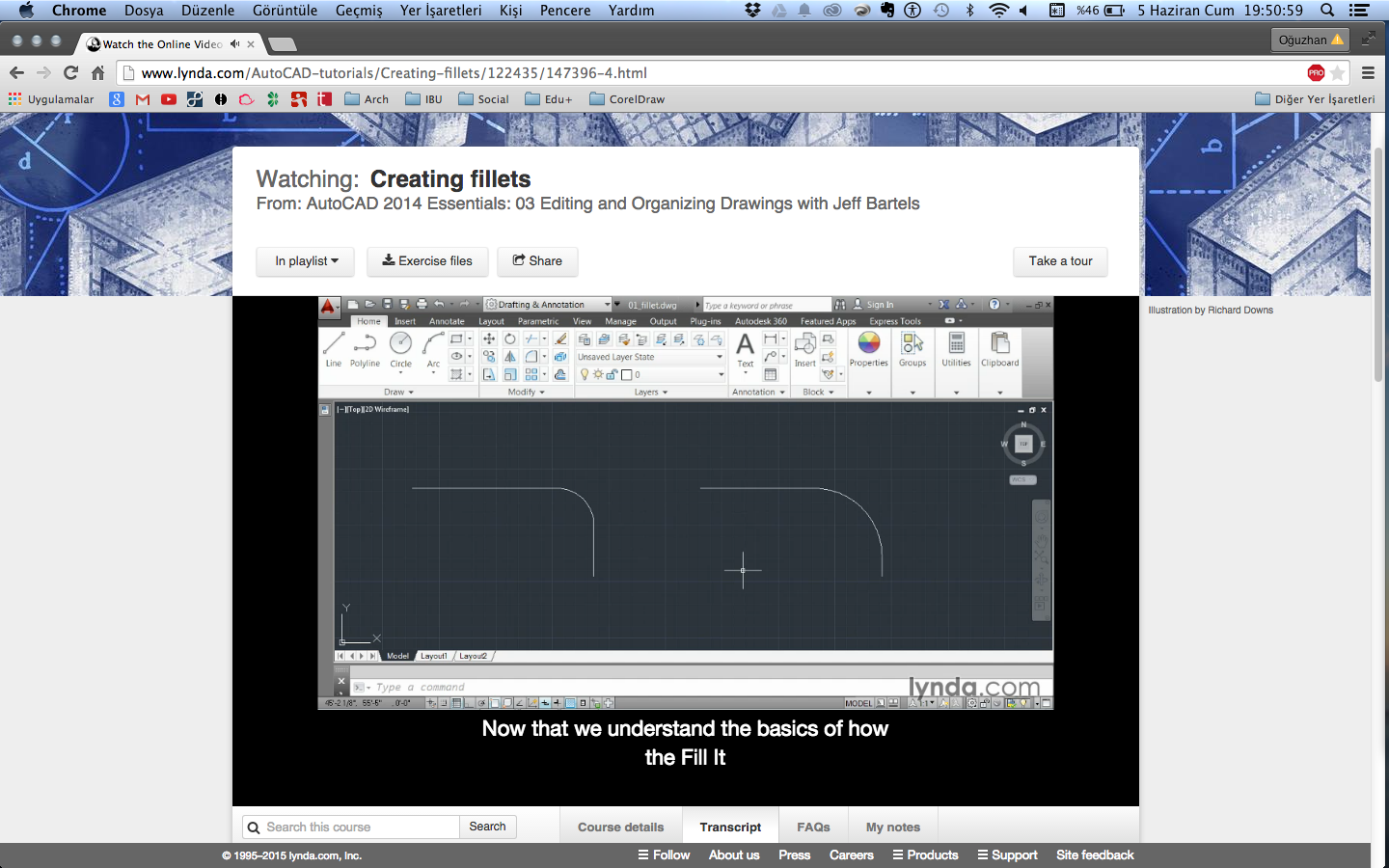Open the Unsaved Layer State dropdown
This screenshot has width=1389, height=868.
[x=650, y=357]
